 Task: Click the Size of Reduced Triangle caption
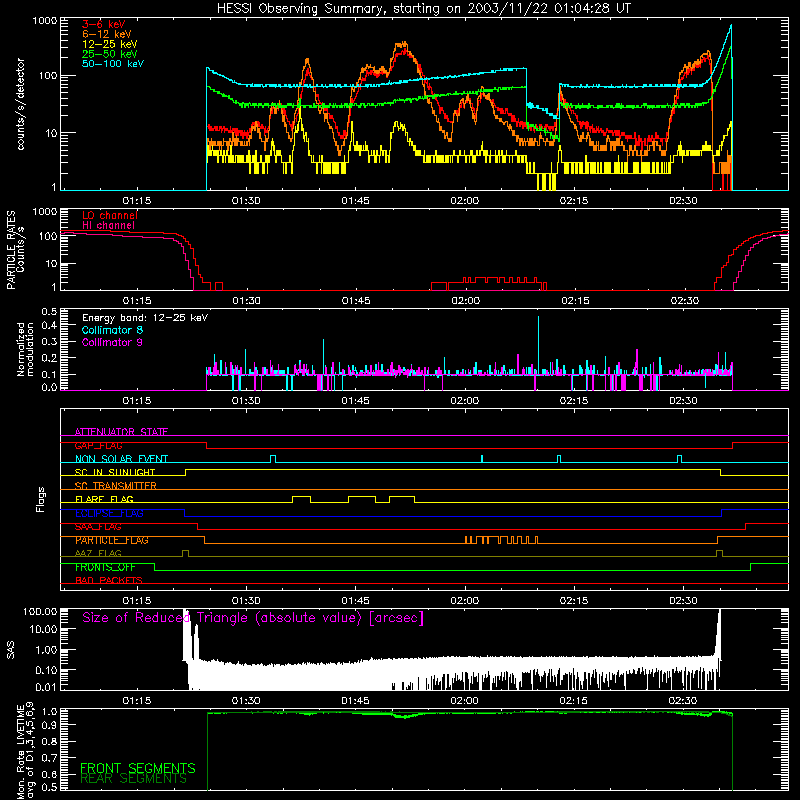pos(253,618)
